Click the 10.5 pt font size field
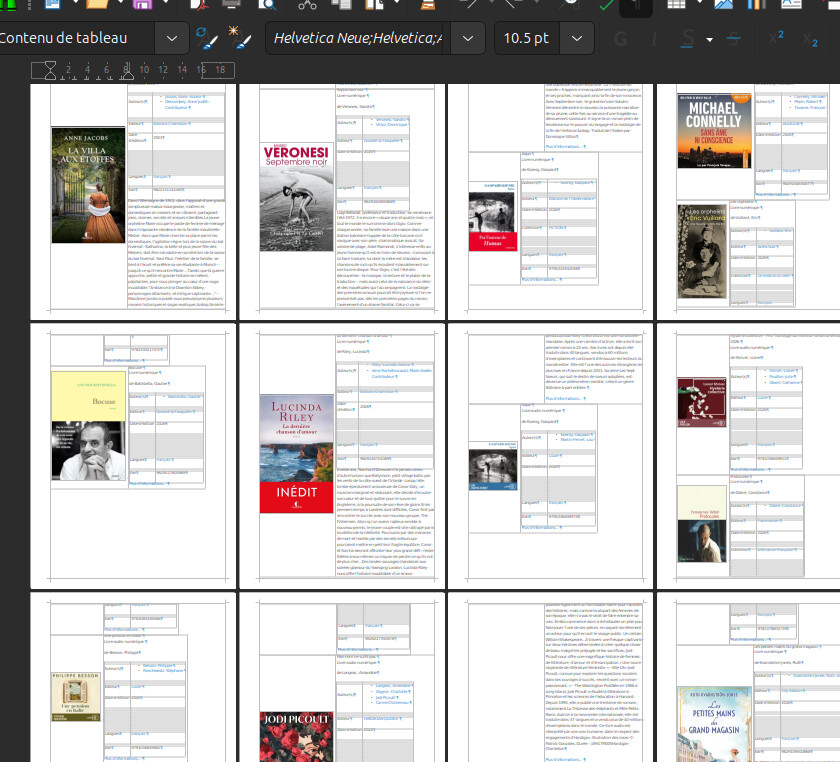 [x=526, y=39]
